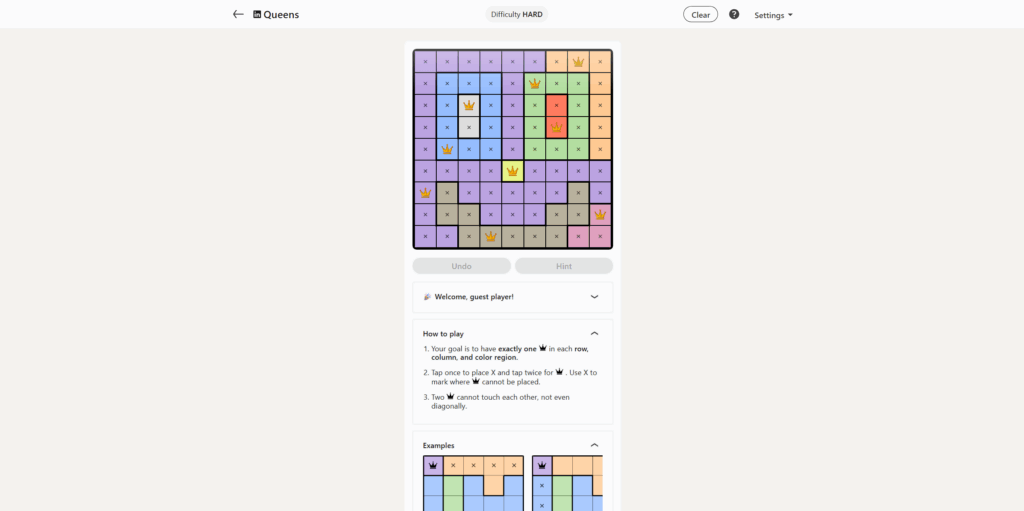The width and height of the screenshot is (1024, 511).
Task: Click the crown in the orange region
Action: click(x=578, y=62)
